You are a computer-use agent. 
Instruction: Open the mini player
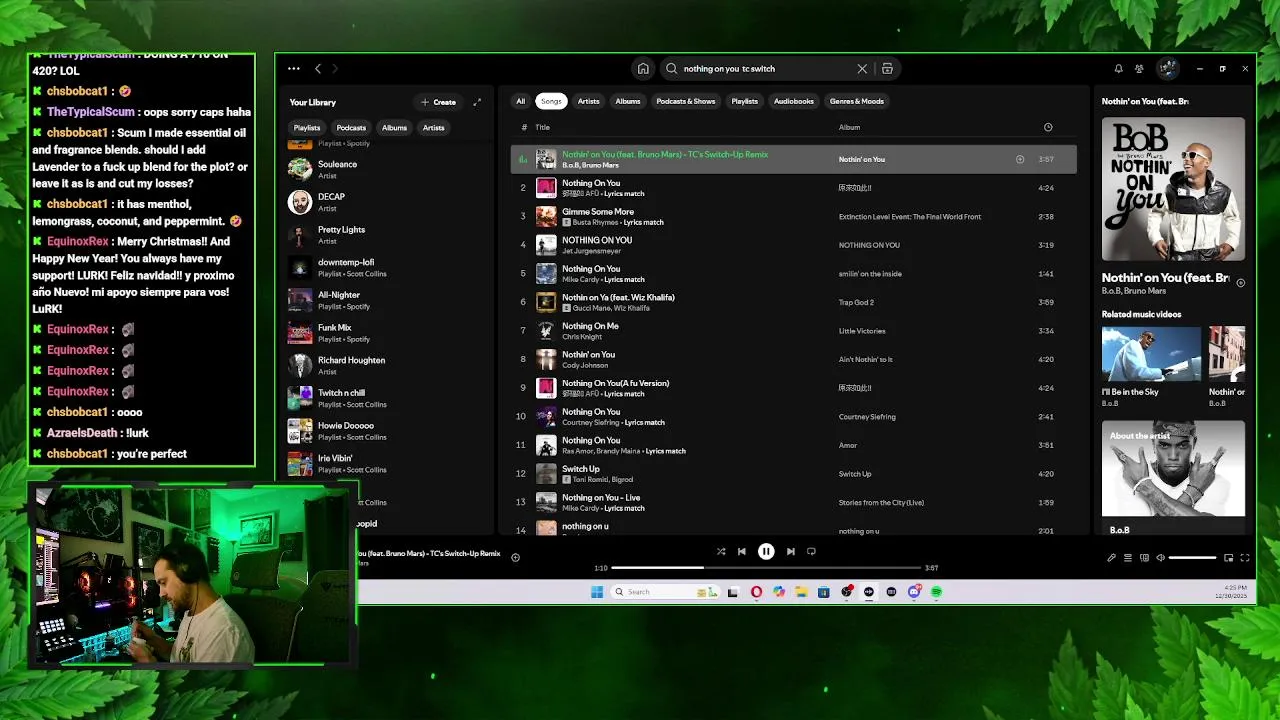point(1228,558)
